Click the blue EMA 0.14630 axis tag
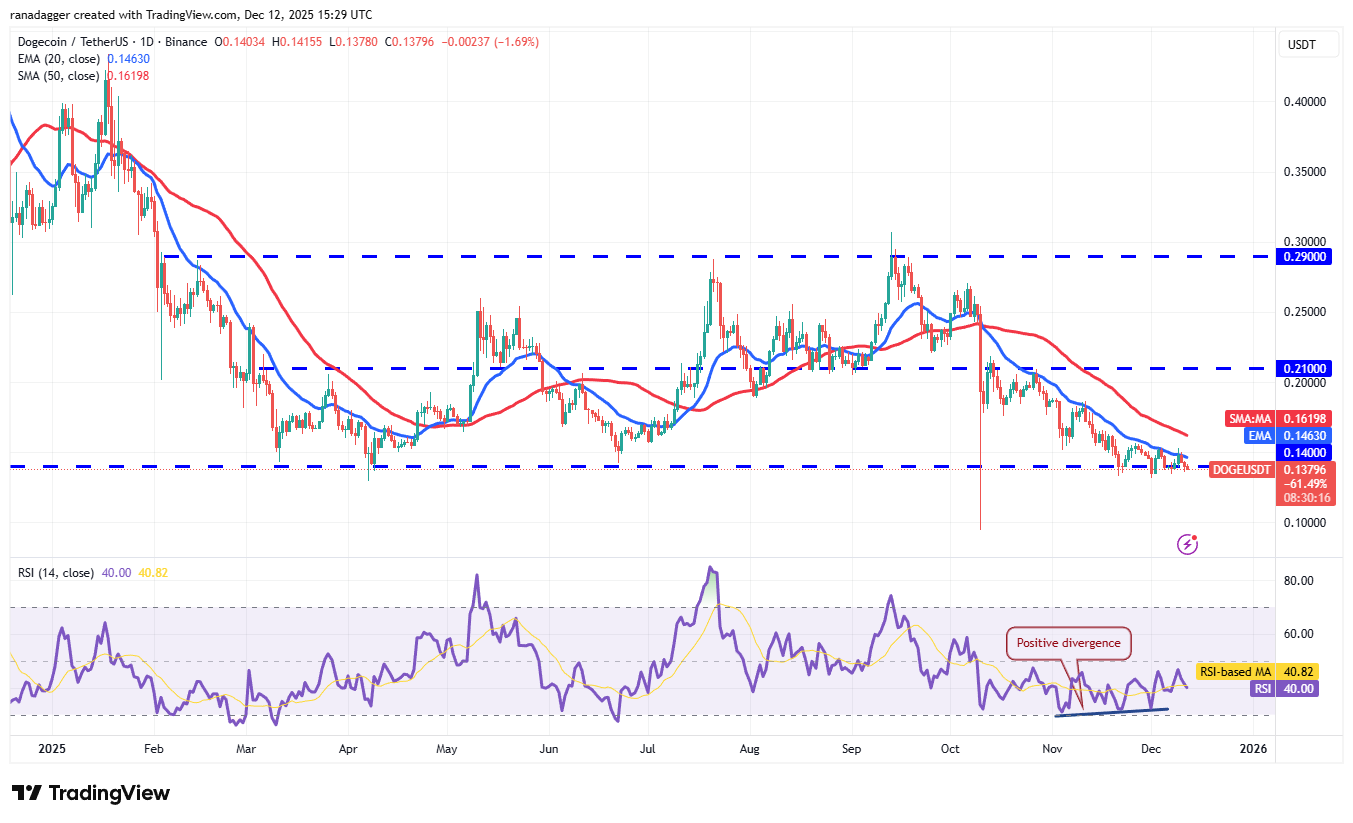This screenshot has width=1353, height=823. (x=1259, y=436)
